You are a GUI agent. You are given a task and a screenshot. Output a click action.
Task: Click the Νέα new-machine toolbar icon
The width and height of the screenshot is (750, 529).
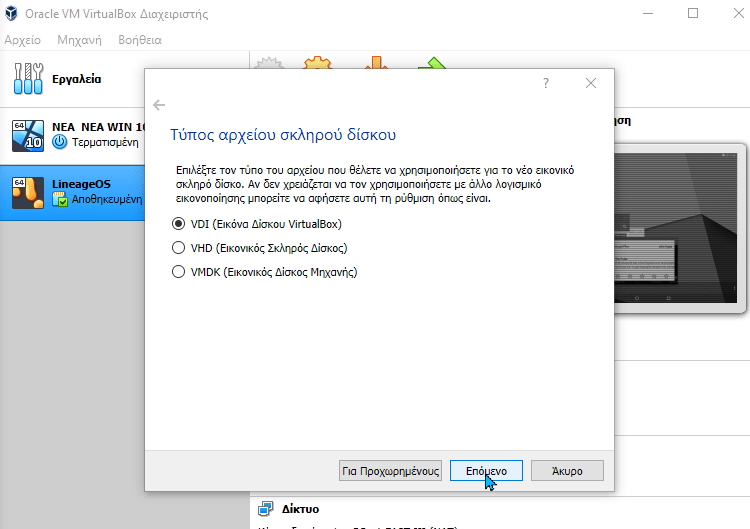[x=269, y=63]
